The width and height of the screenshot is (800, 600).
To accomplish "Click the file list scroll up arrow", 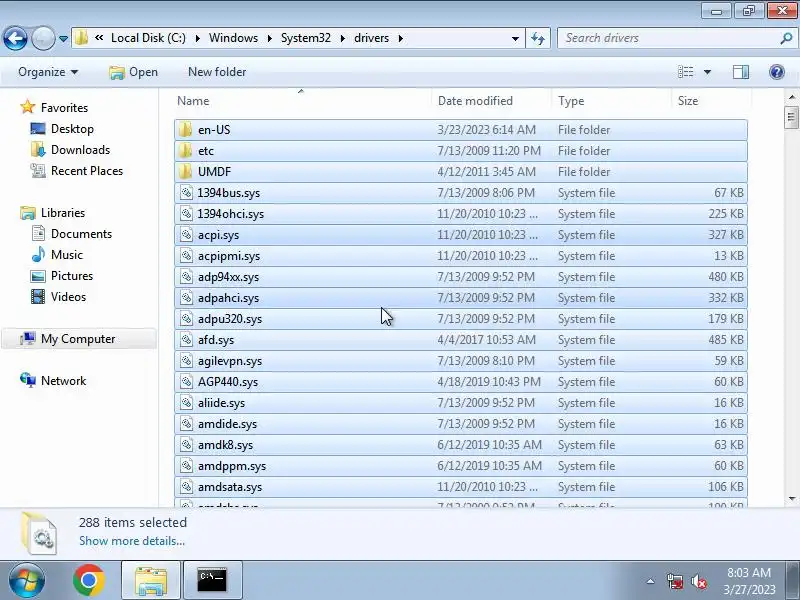I will (791, 97).
